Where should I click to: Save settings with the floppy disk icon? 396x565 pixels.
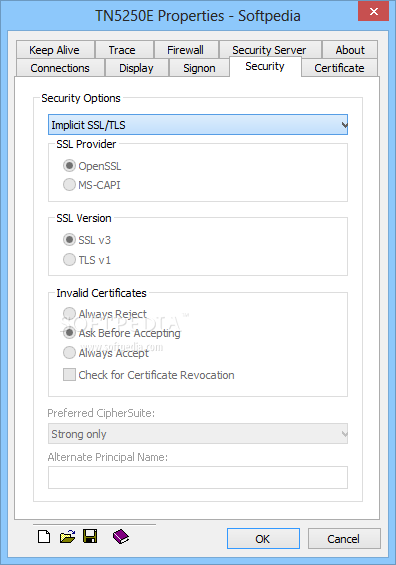pyautogui.click(x=90, y=537)
